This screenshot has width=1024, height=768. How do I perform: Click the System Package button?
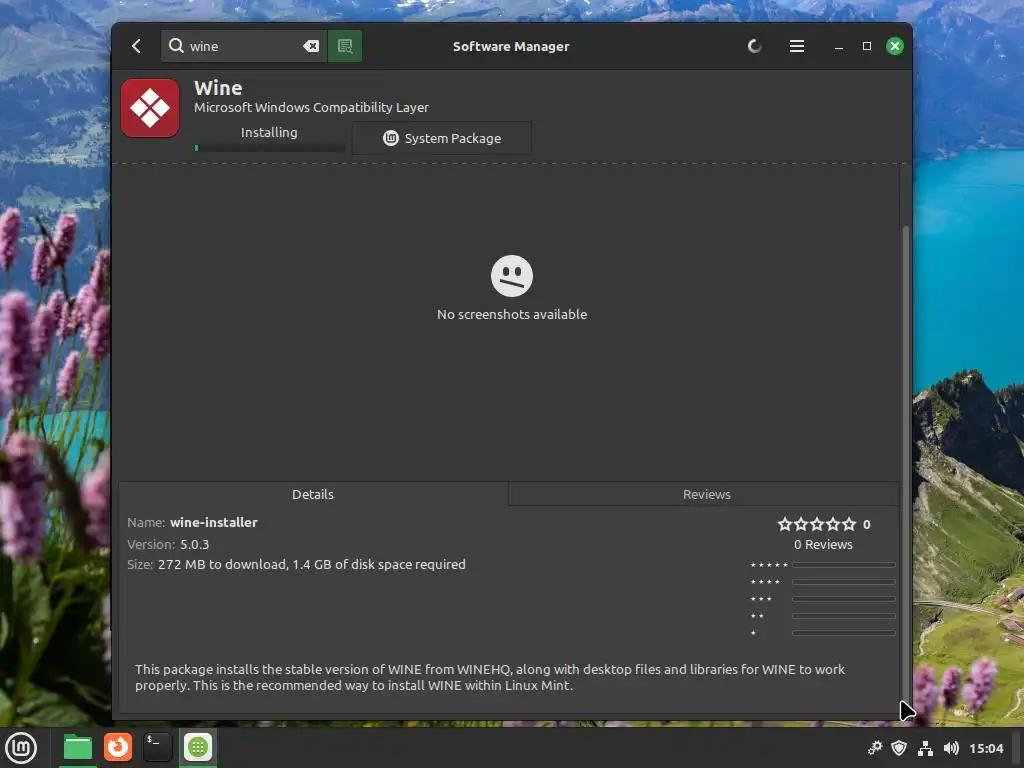[442, 138]
